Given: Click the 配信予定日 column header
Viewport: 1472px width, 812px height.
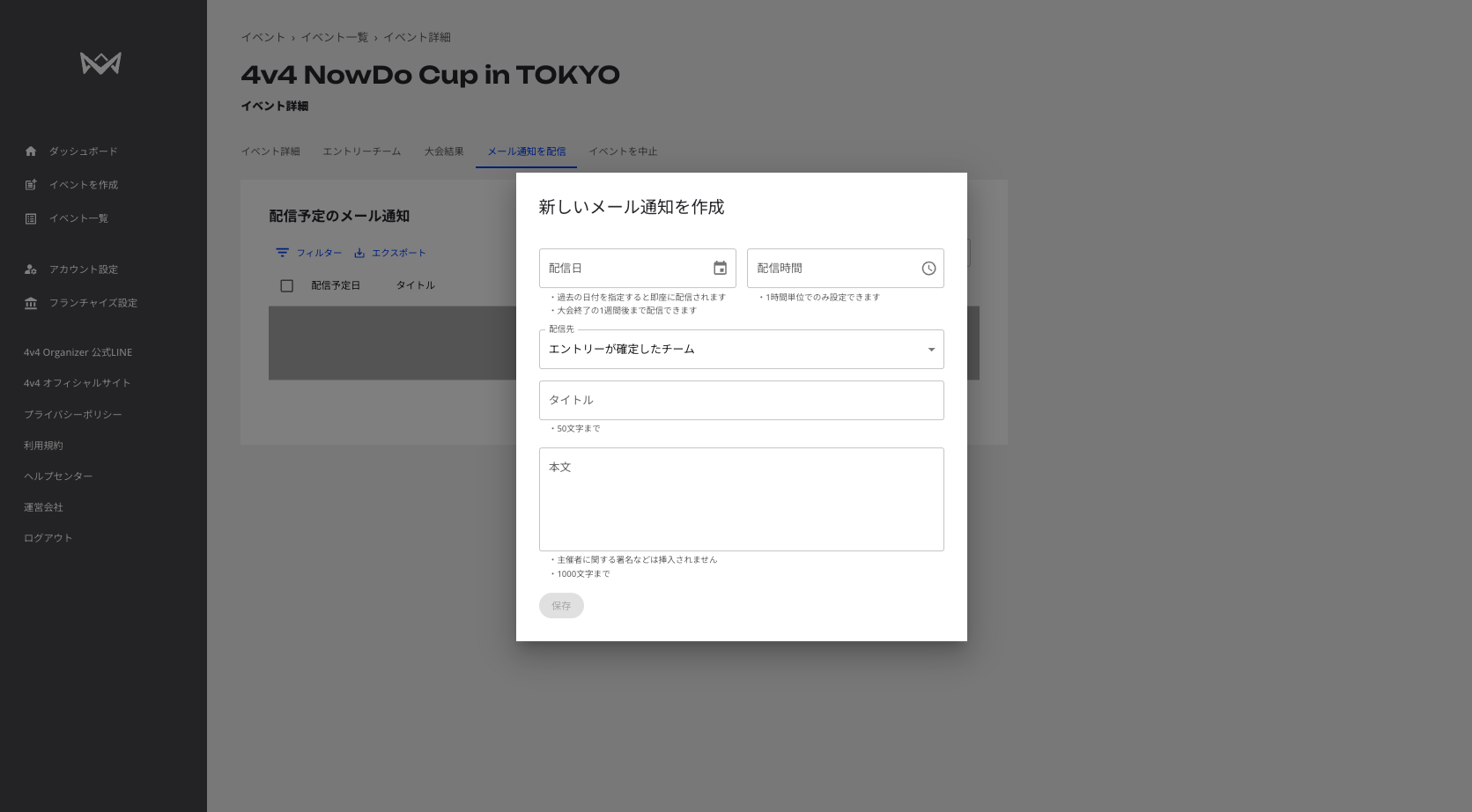Looking at the screenshot, I should pos(336,285).
